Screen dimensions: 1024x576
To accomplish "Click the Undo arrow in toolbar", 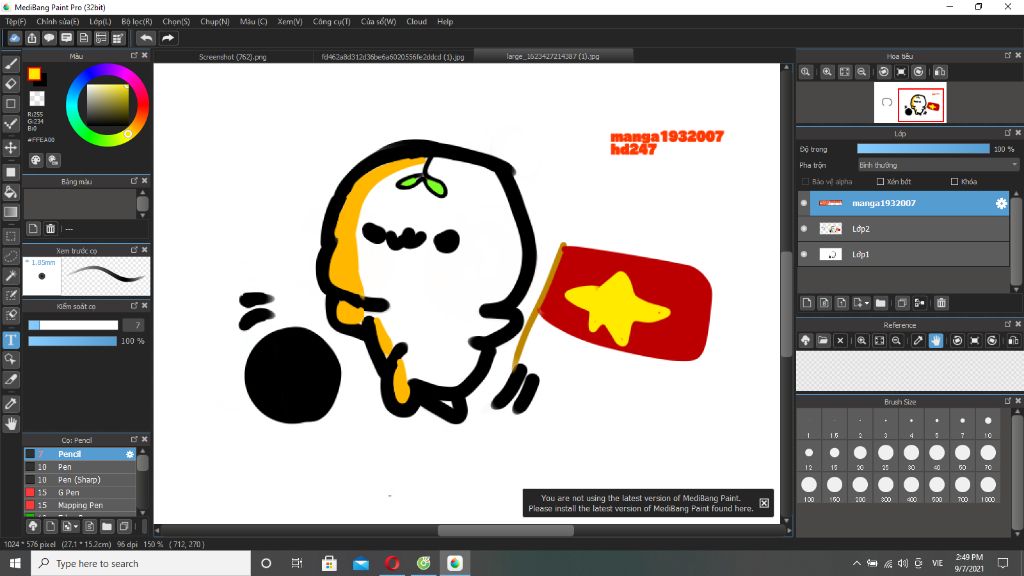I will [x=146, y=38].
